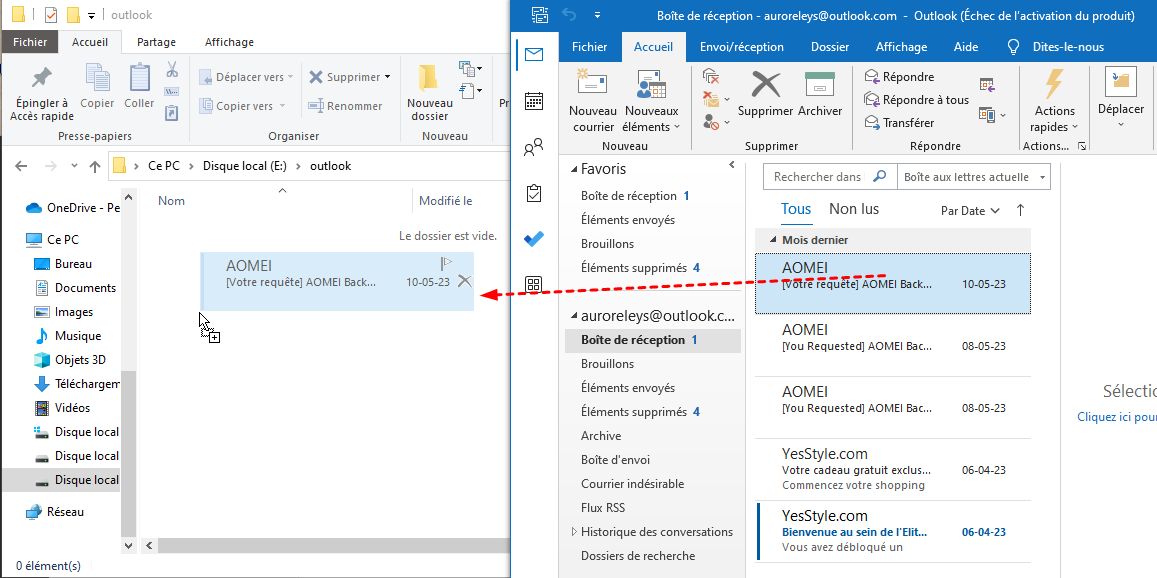Open the Courrier indésirable block-sender icon
This screenshot has width=1157, height=578.
click(x=716, y=123)
